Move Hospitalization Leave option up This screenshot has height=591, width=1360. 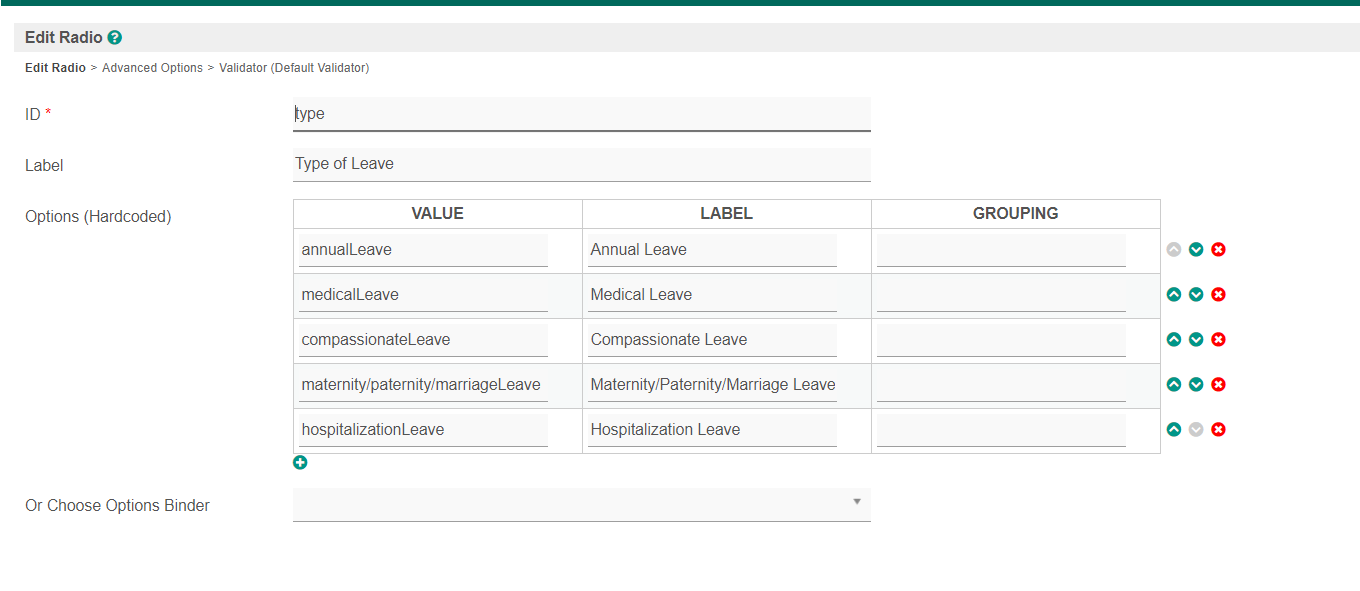click(x=1174, y=429)
